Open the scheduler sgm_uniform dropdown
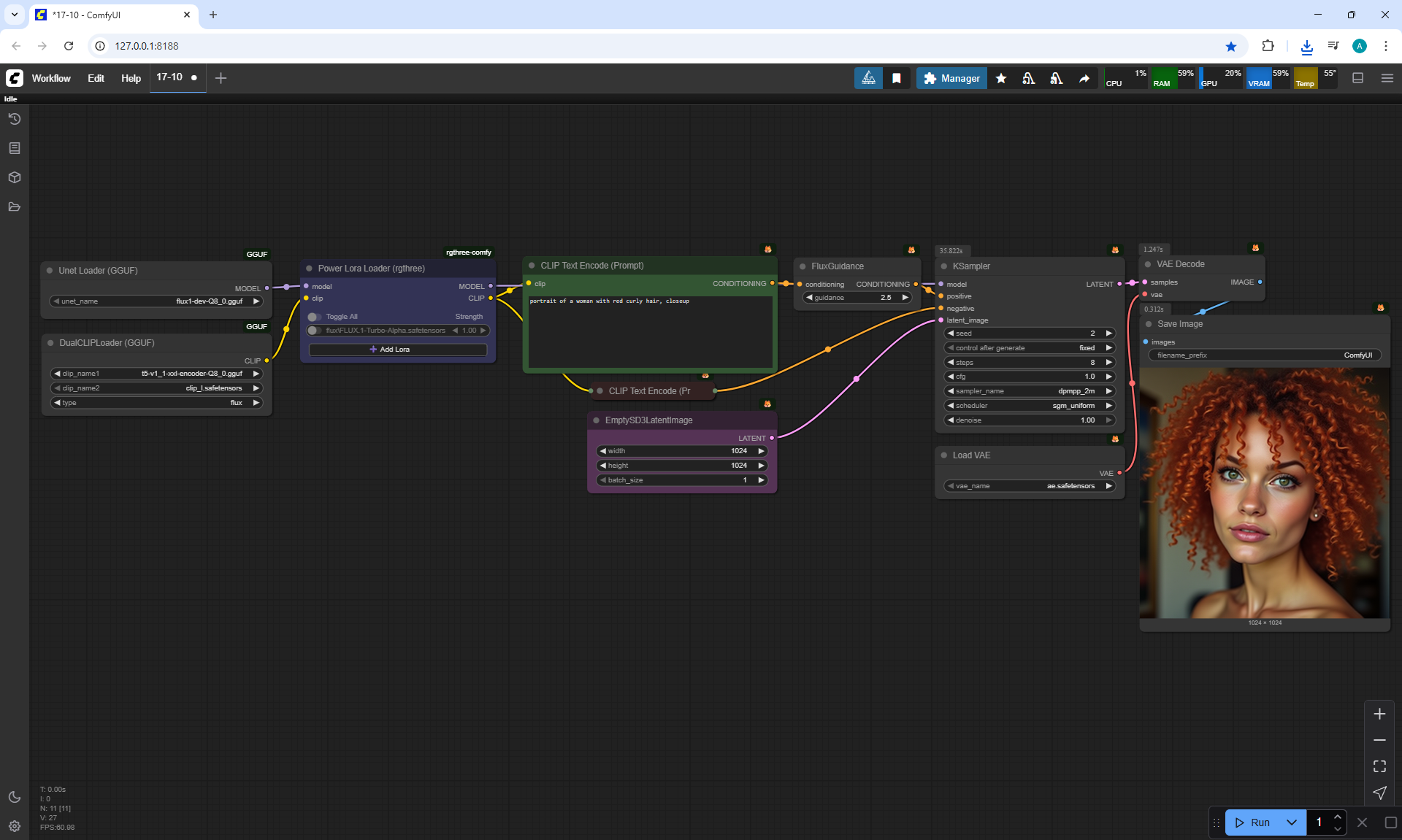The width and height of the screenshot is (1402, 840). point(1030,406)
